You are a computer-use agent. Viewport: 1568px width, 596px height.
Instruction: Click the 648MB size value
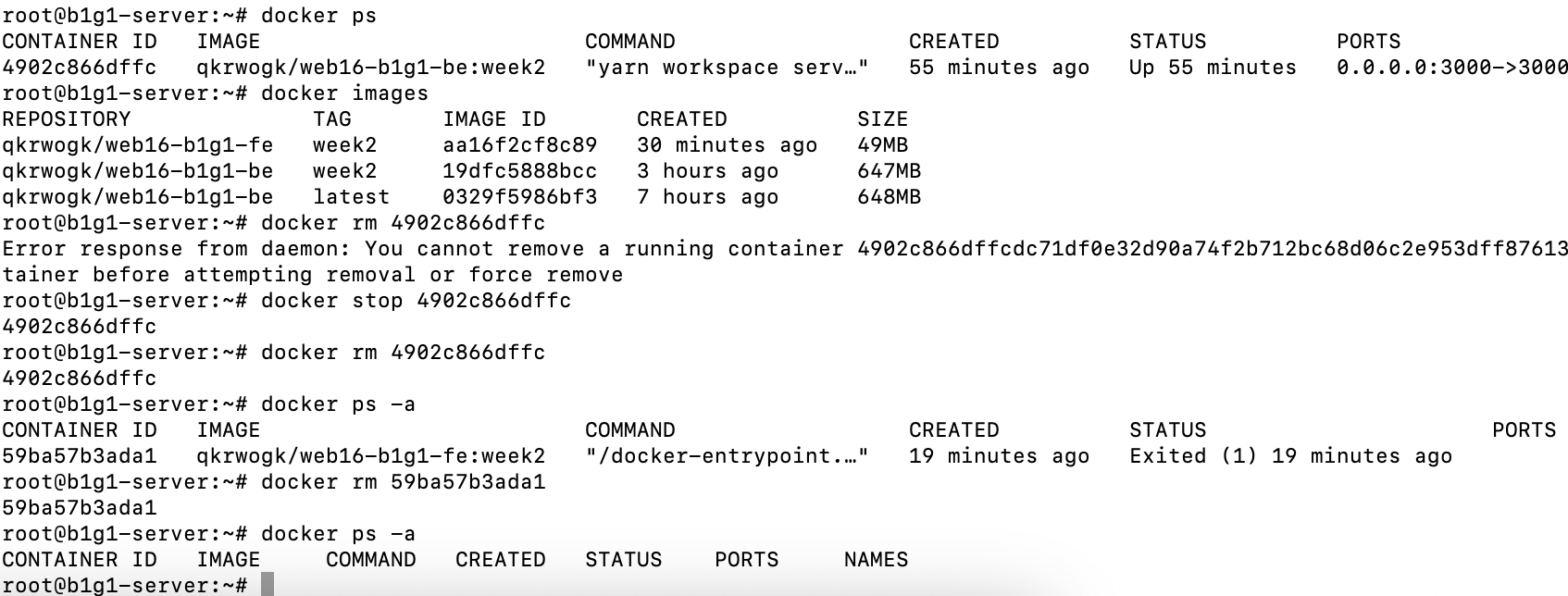pyautogui.click(x=890, y=197)
